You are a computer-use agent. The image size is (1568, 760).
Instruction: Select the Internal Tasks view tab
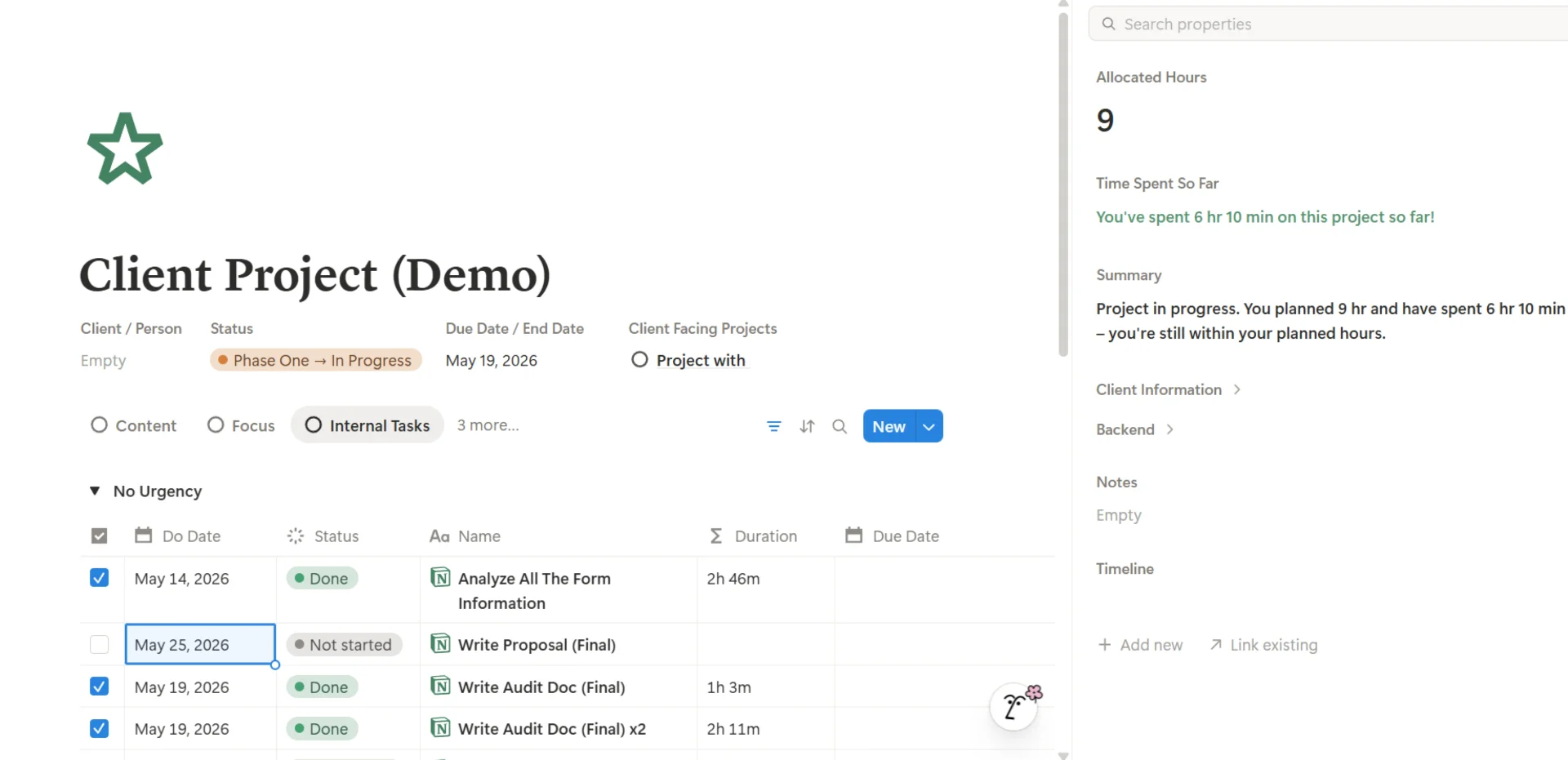click(x=367, y=425)
